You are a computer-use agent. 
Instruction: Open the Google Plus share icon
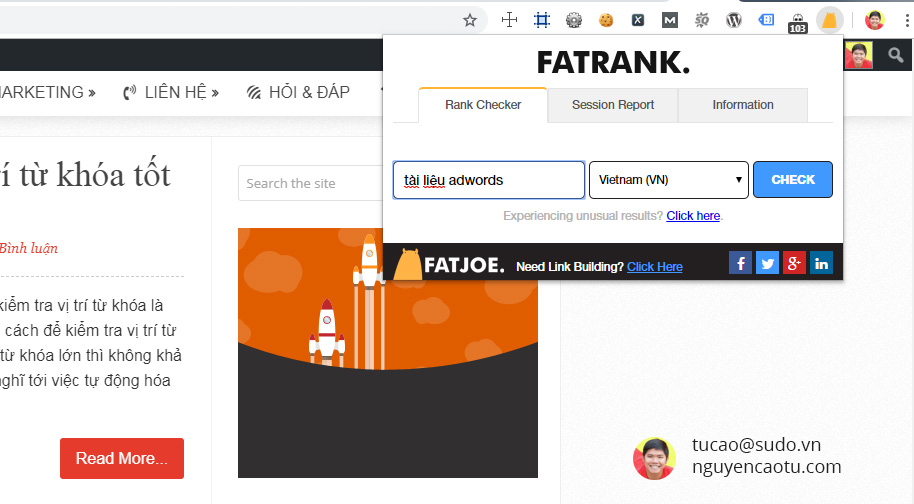(794, 263)
